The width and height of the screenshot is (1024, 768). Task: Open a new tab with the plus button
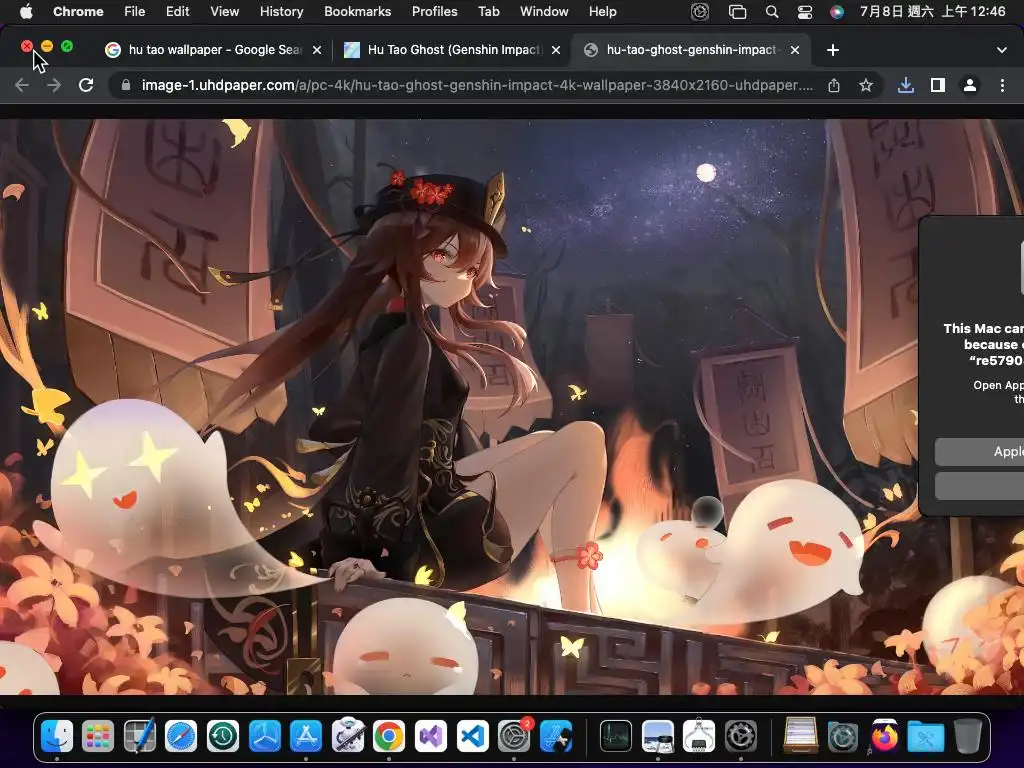pos(833,50)
